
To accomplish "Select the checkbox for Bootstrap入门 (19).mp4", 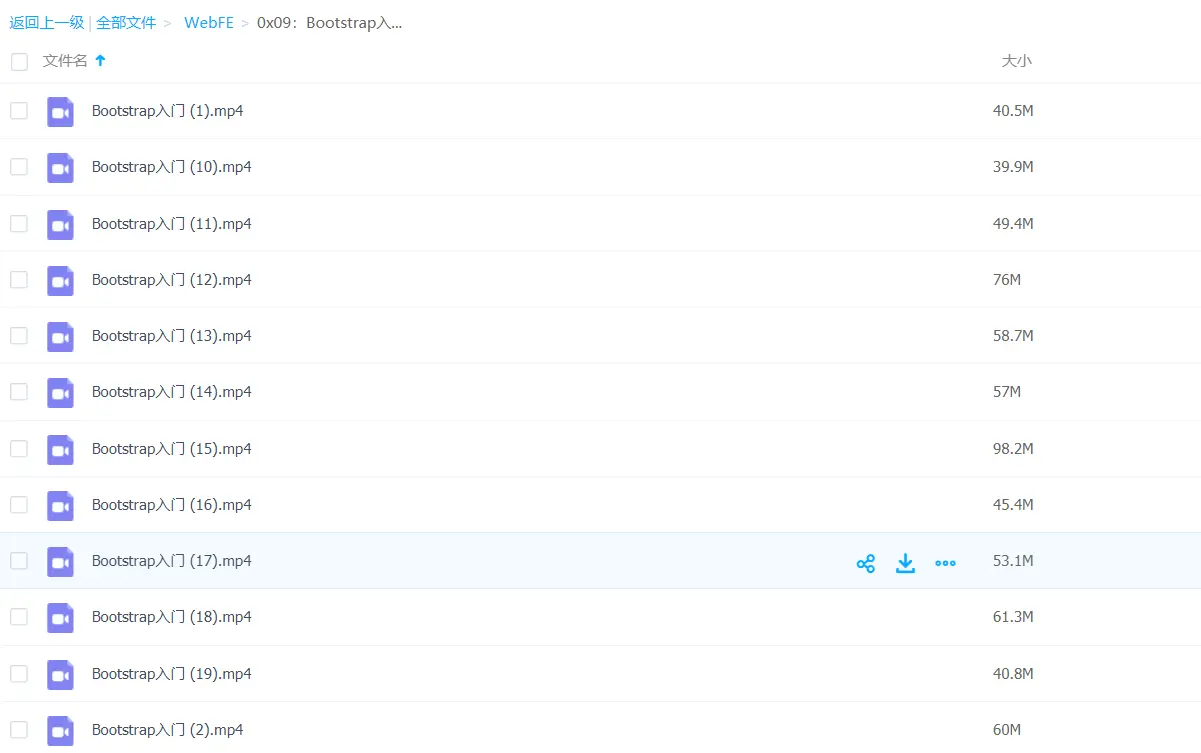I will pos(19,674).
